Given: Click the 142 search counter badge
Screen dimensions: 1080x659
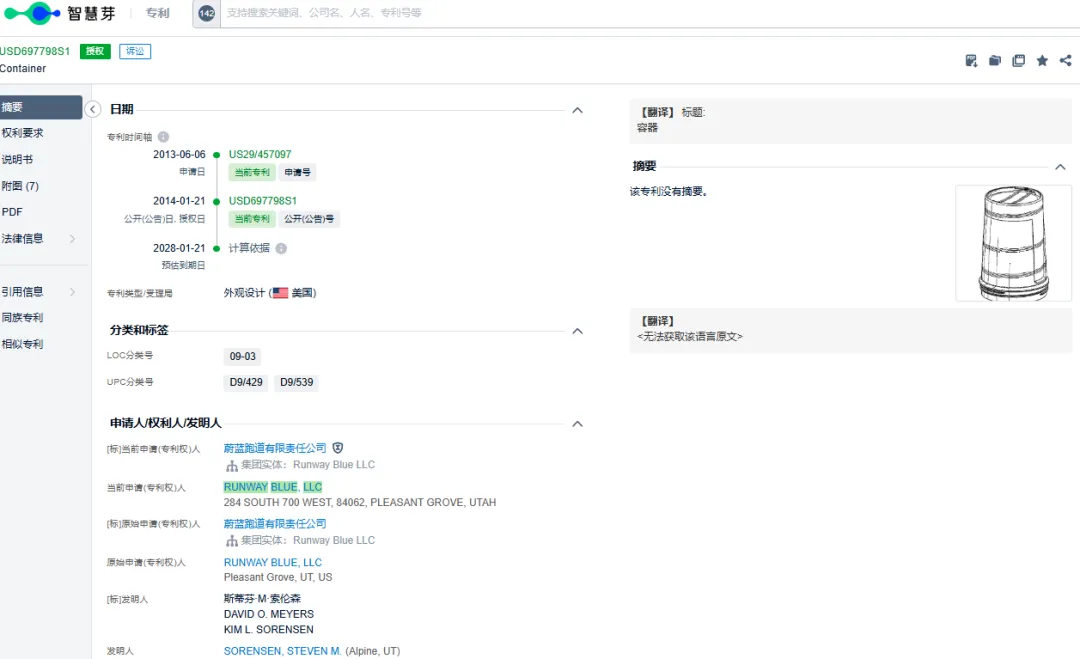Looking at the screenshot, I should 207,13.
